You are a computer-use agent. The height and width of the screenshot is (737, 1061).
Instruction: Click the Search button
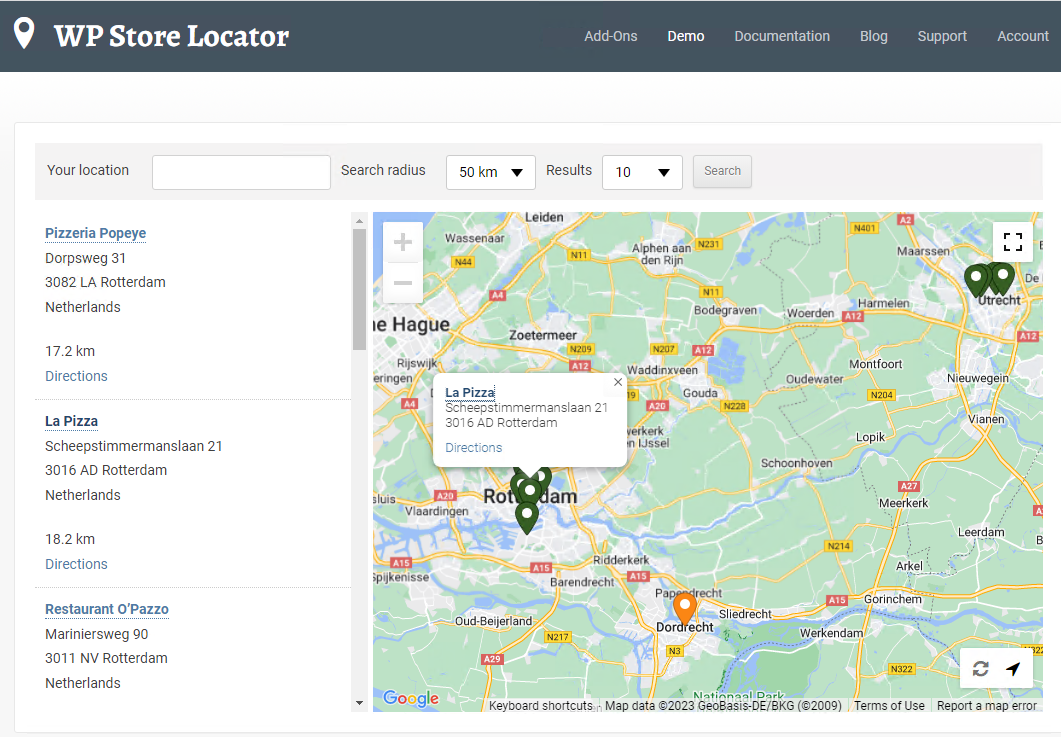tap(722, 171)
